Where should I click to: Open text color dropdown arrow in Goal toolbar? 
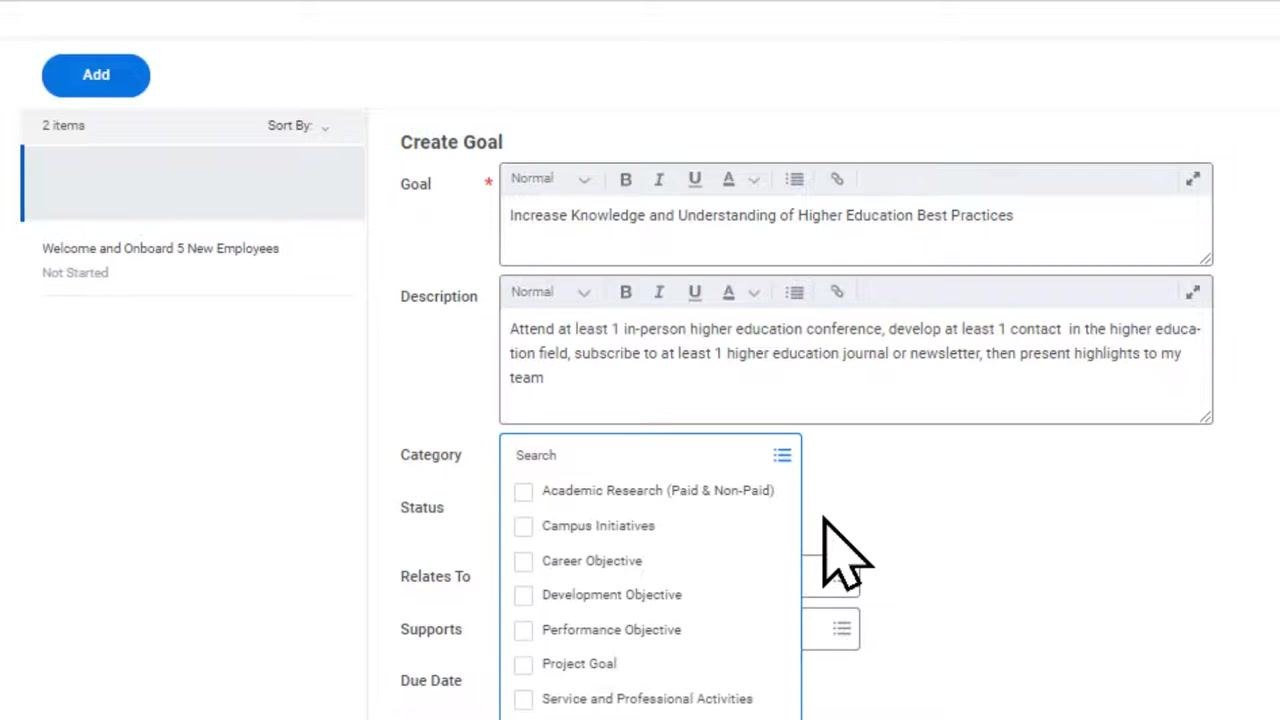tap(754, 180)
